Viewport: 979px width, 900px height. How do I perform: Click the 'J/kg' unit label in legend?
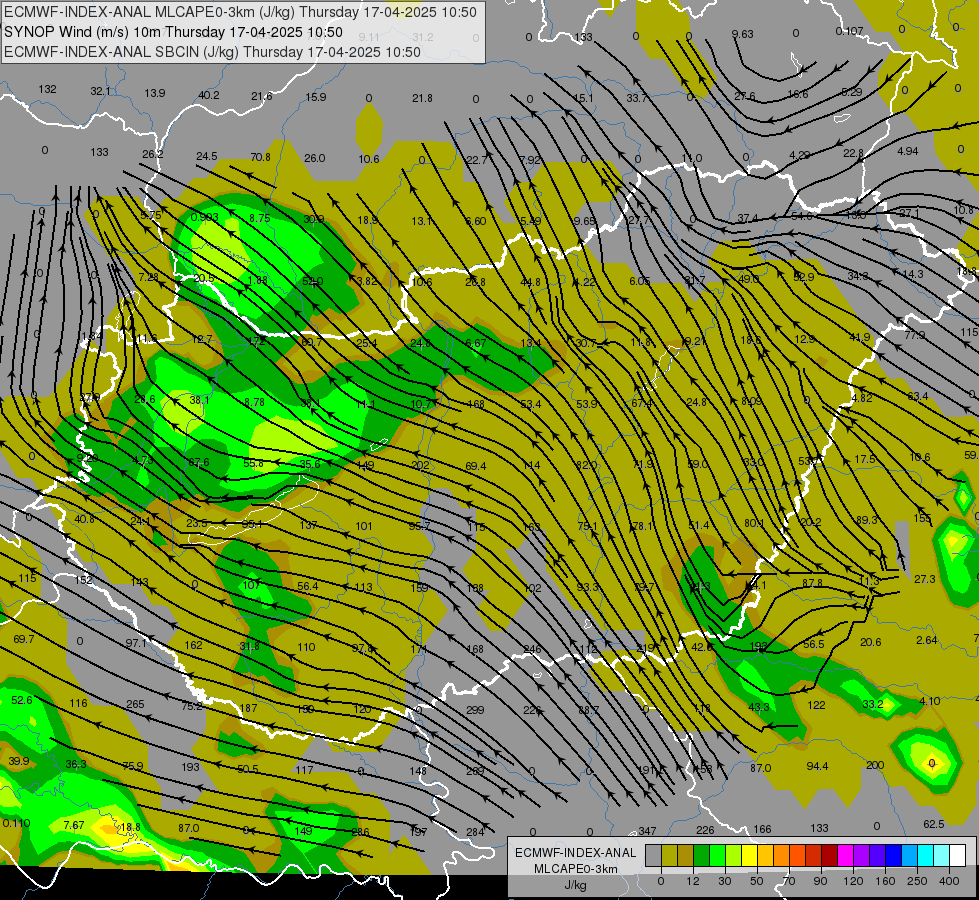pyautogui.click(x=576, y=885)
